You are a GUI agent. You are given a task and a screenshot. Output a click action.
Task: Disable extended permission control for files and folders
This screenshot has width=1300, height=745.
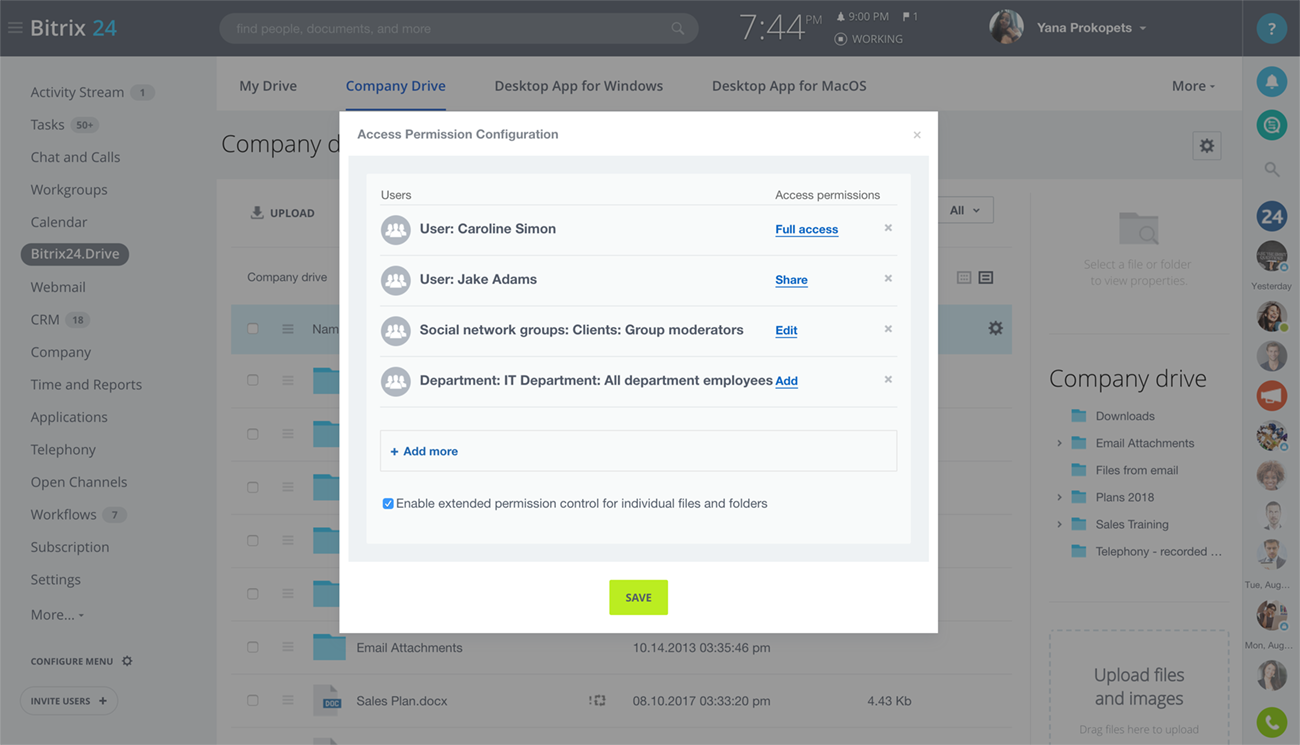[x=388, y=503]
